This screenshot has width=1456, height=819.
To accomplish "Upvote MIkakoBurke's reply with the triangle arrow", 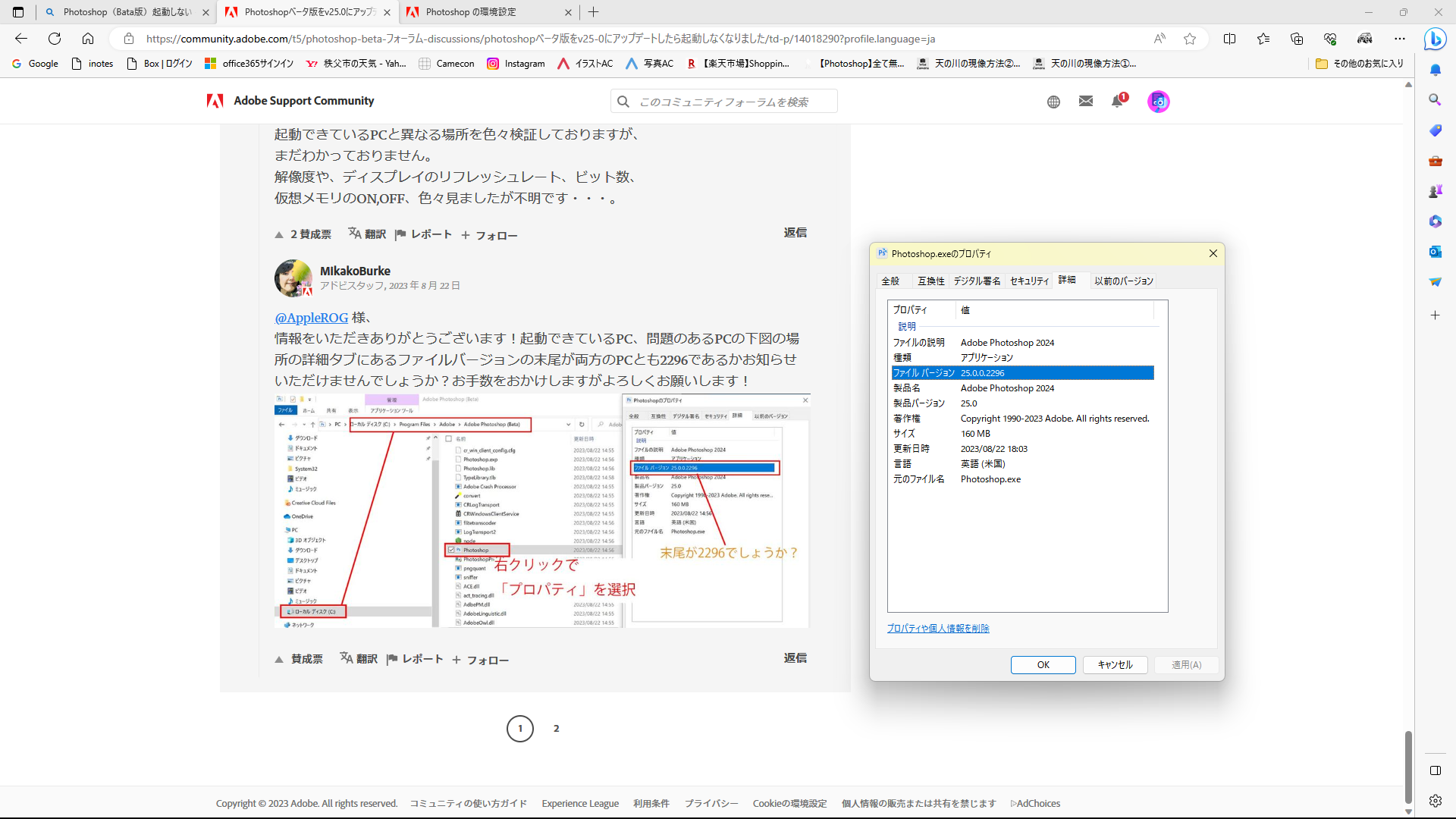I will click(279, 659).
